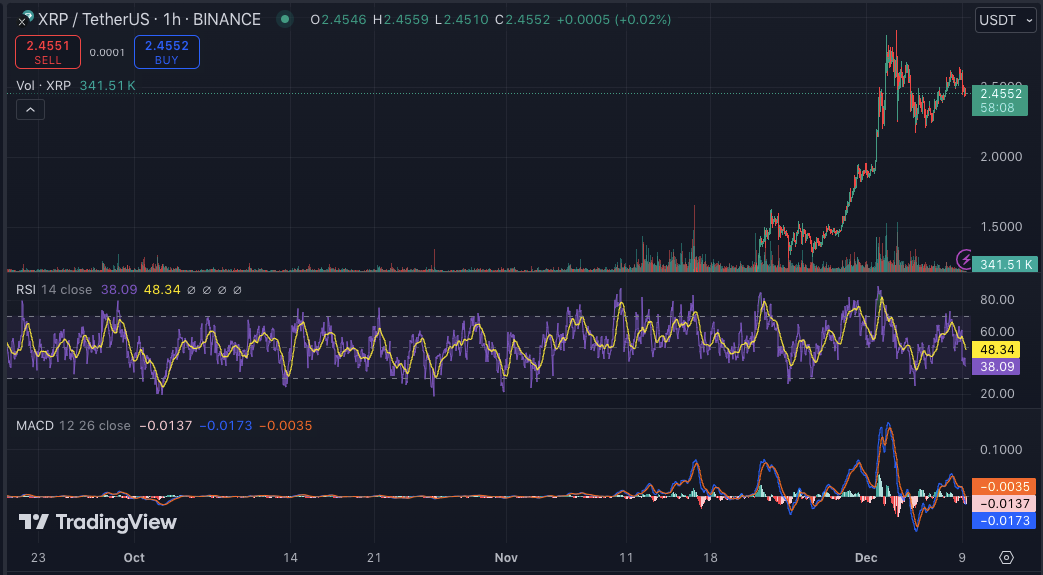Click the blue -0.0173 MACD value tag
1043x575 pixels.
[1003, 521]
